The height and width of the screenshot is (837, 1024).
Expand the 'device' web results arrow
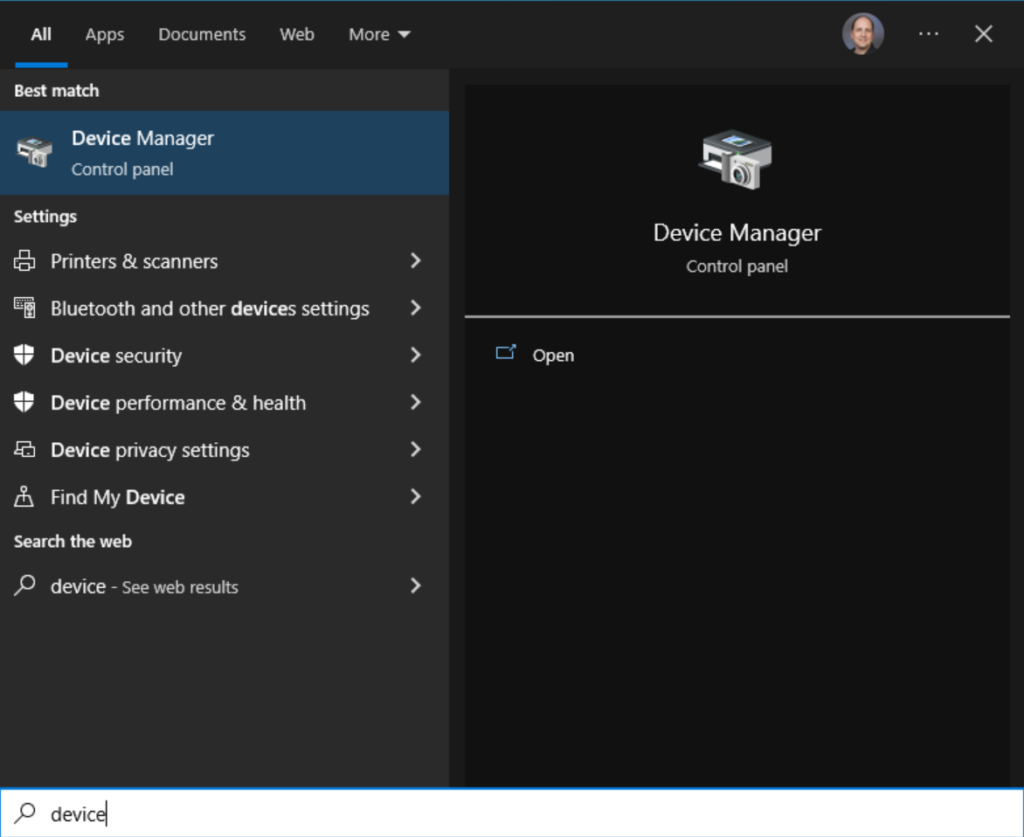point(415,586)
